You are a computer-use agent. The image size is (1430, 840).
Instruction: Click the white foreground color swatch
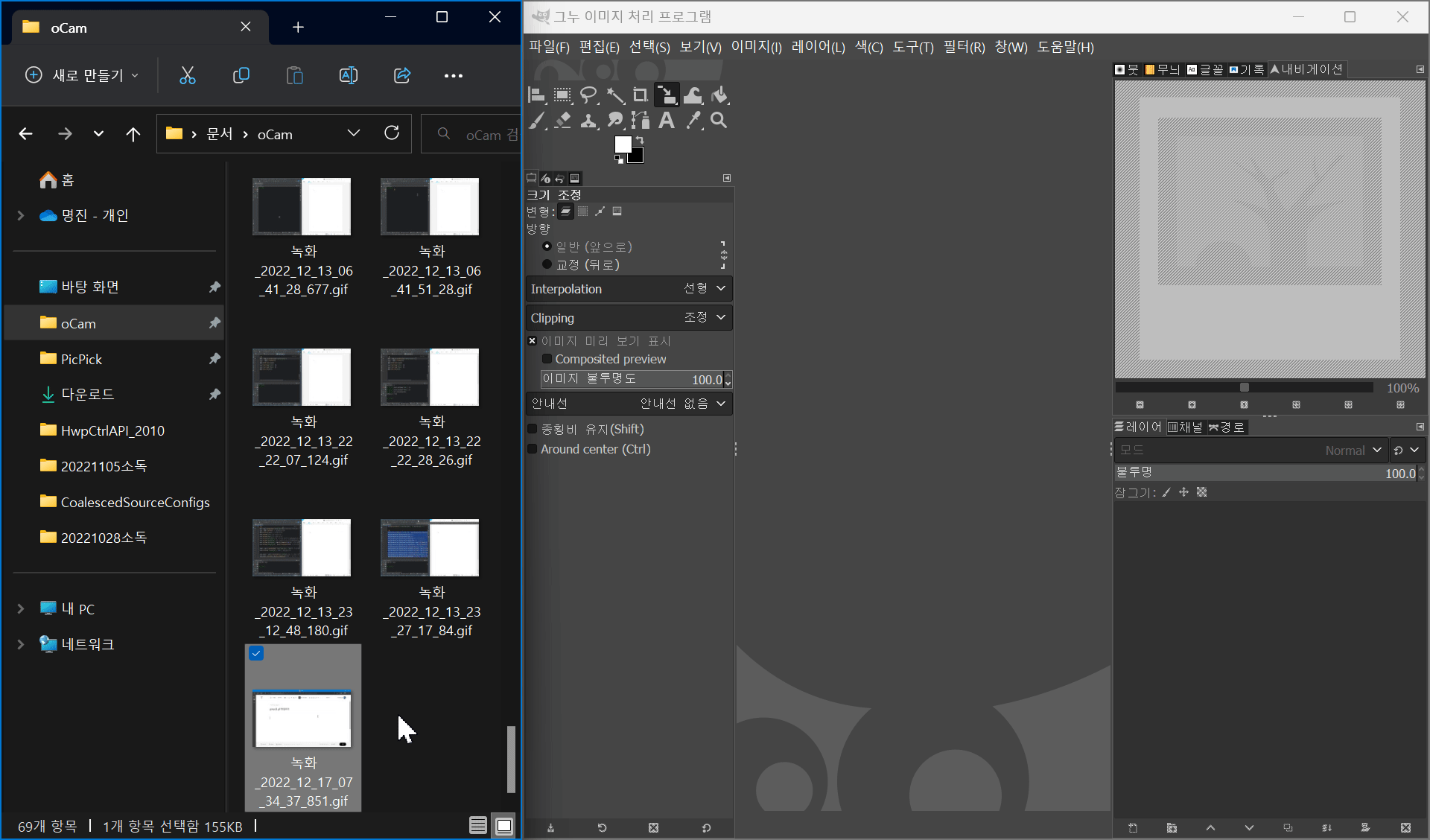point(623,144)
